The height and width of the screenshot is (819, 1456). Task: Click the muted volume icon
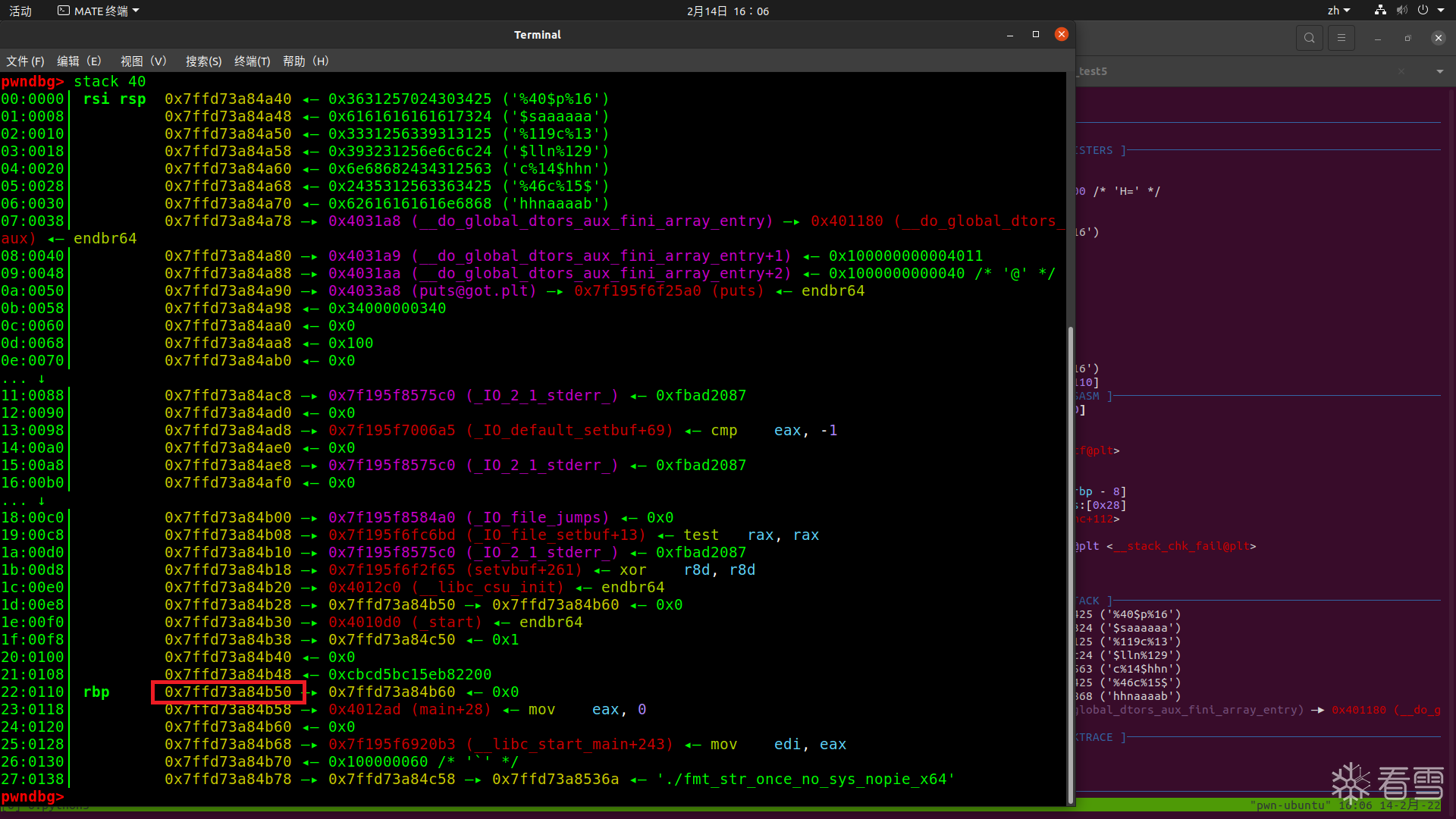click(x=1401, y=11)
